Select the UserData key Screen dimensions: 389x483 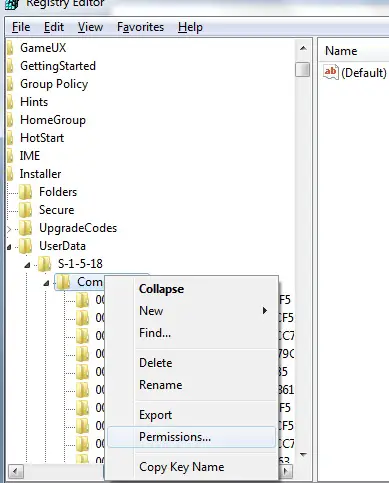[62, 246]
